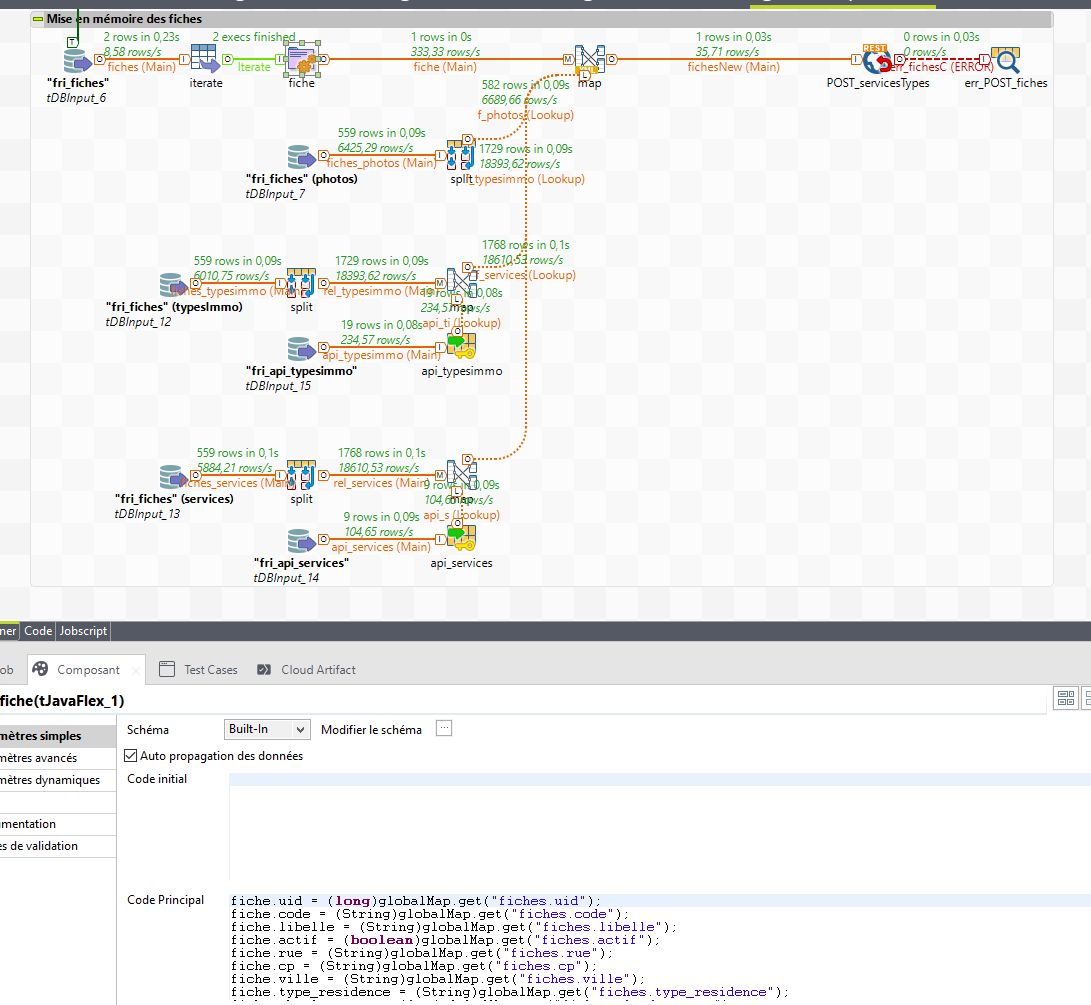Click the fri_fiches (photos) database input

click(x=301, y=157)
